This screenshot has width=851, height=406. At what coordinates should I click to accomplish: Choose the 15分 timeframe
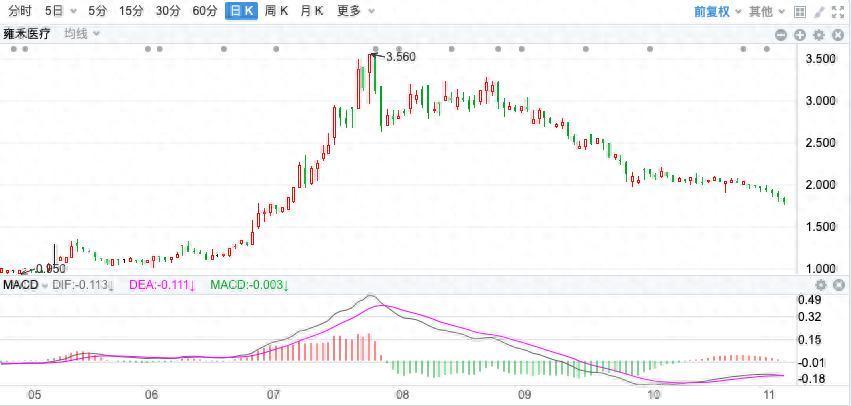(131, 11)
